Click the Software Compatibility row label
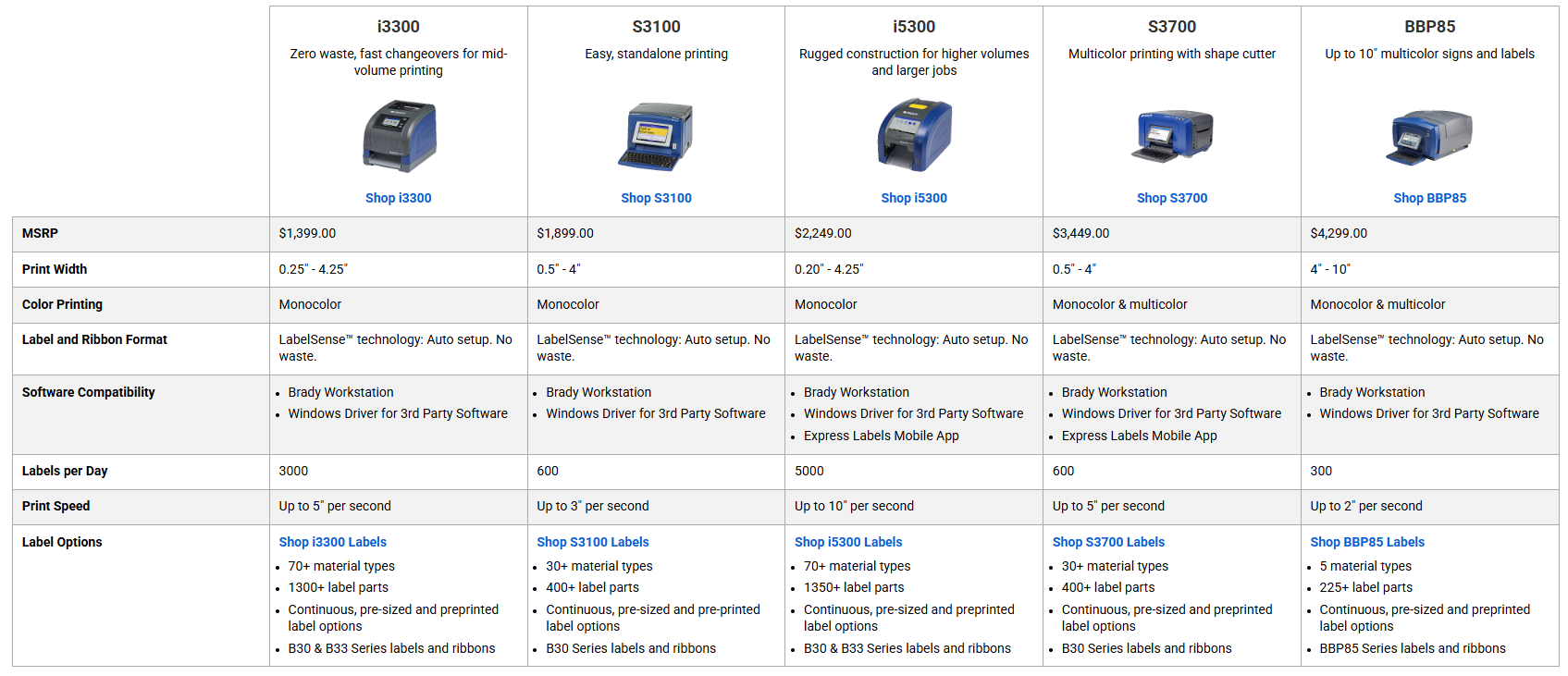 pyautogui.click(x=89, y=392)
